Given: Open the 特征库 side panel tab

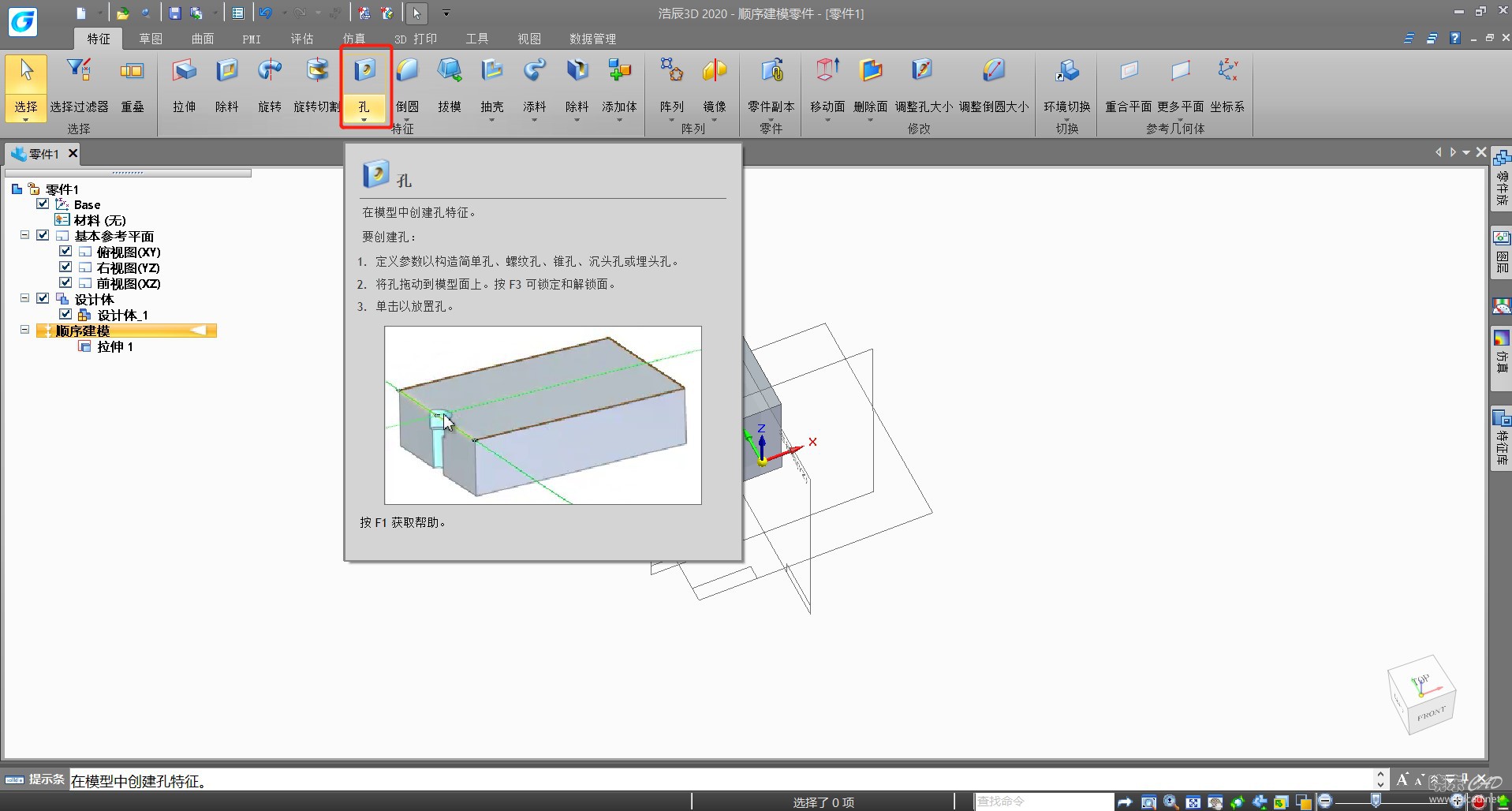Looking at the screenshot, I should click(x=1502, y=439).
